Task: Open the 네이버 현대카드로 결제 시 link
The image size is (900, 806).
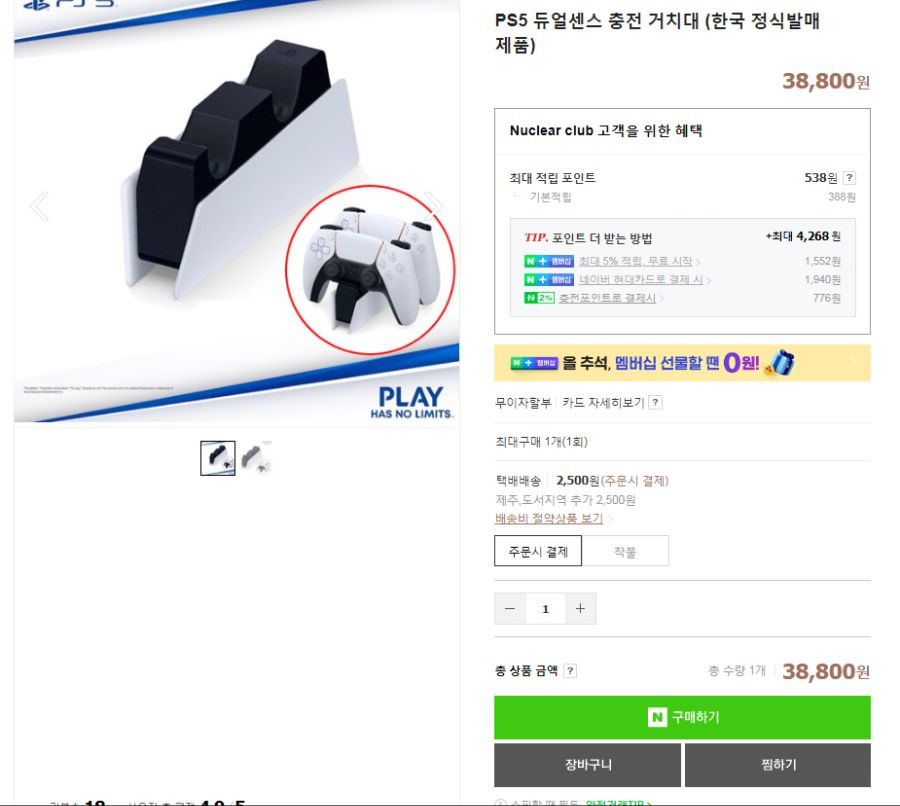Action: (x=641, y=280)
